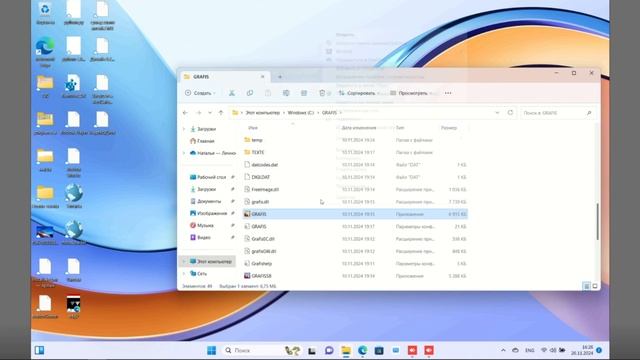
Task: Refresh the GRAFIS folder view
Action: (x=510, y=113)
